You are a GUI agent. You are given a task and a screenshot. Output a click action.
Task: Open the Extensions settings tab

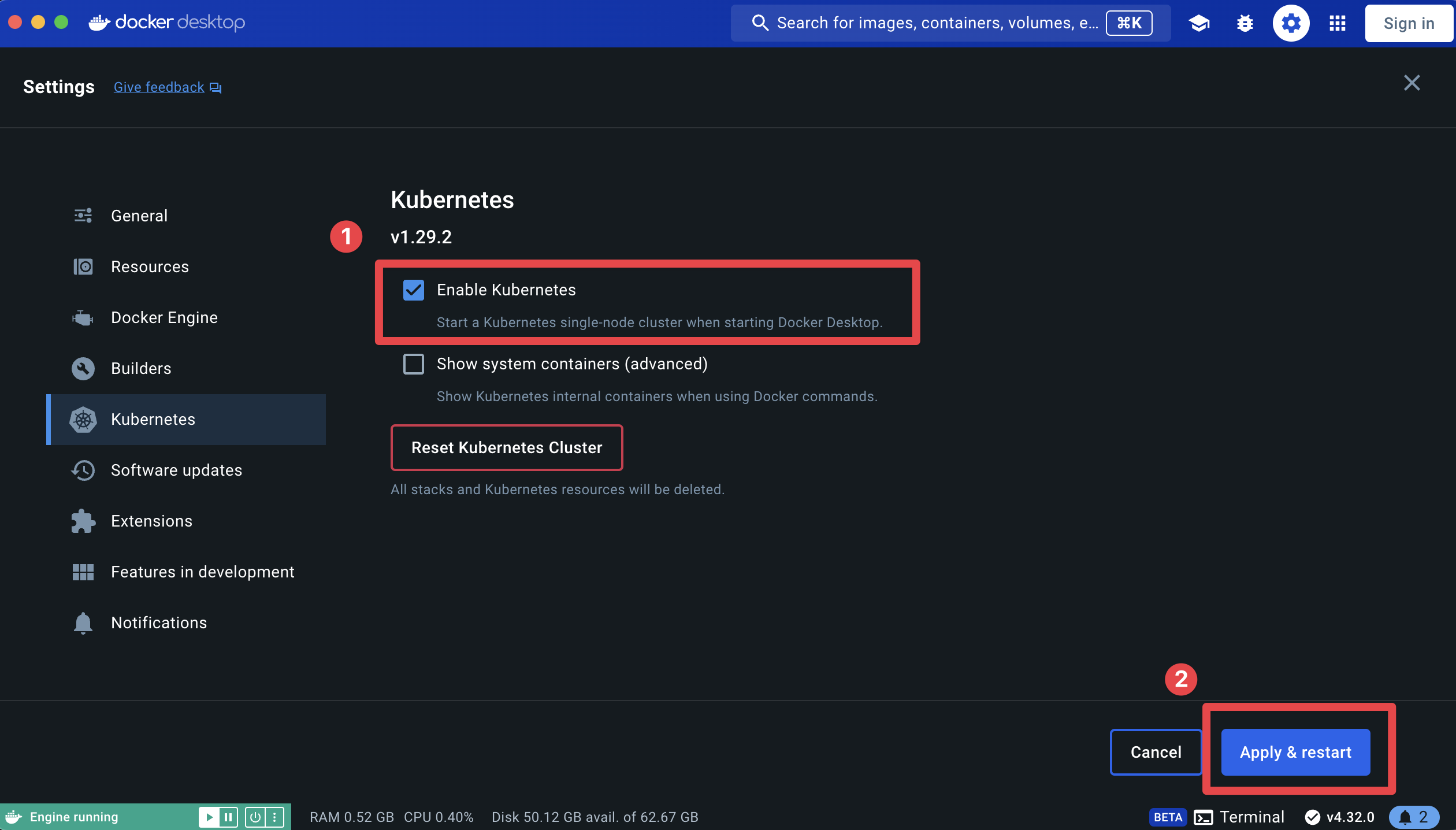pos(186,521)
